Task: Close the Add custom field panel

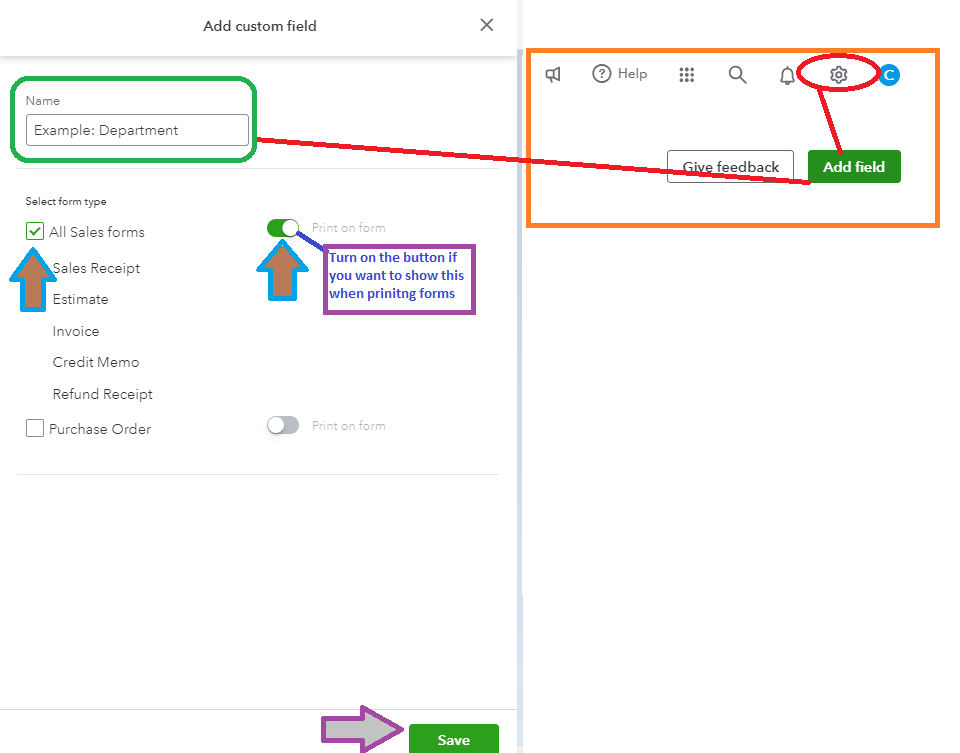Action: tap(487, 25)
